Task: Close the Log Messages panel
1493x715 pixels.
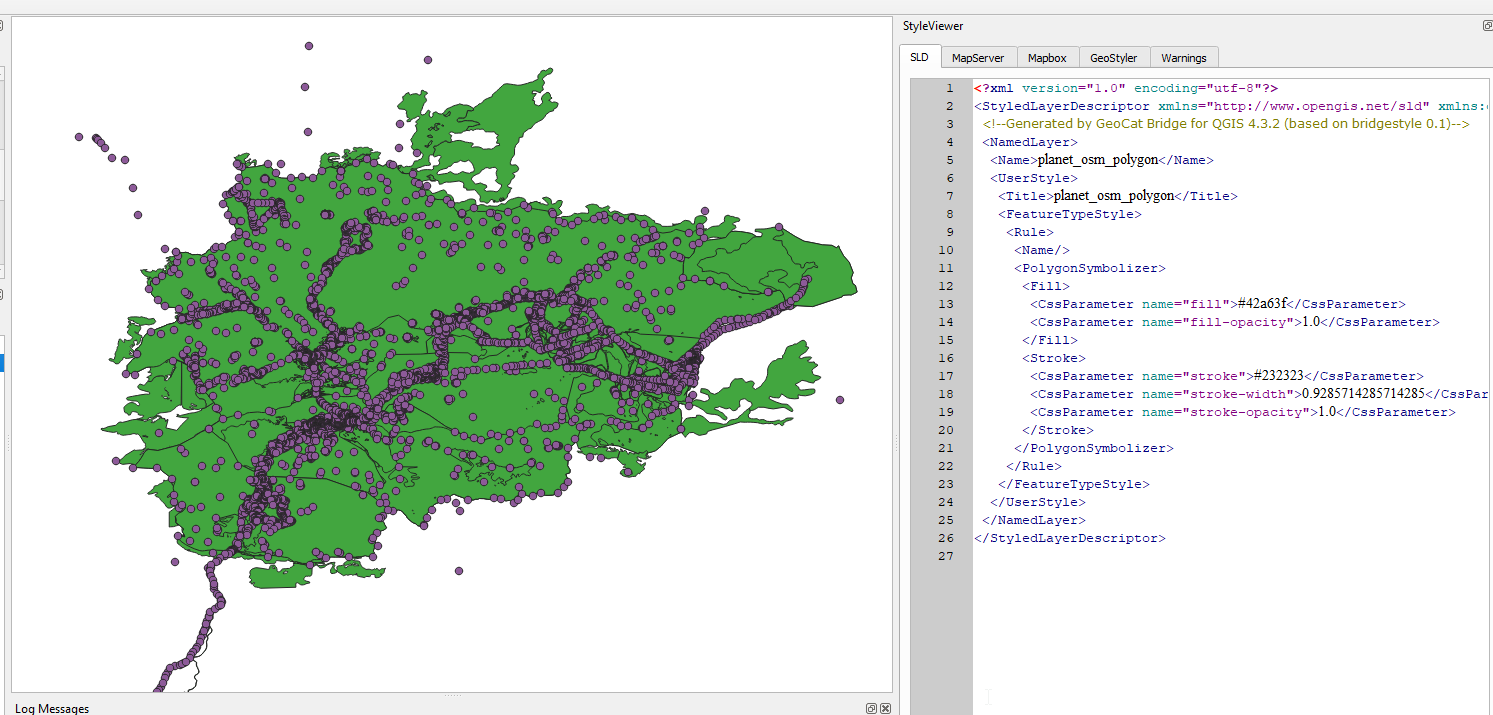Action: tap(884, 708)
